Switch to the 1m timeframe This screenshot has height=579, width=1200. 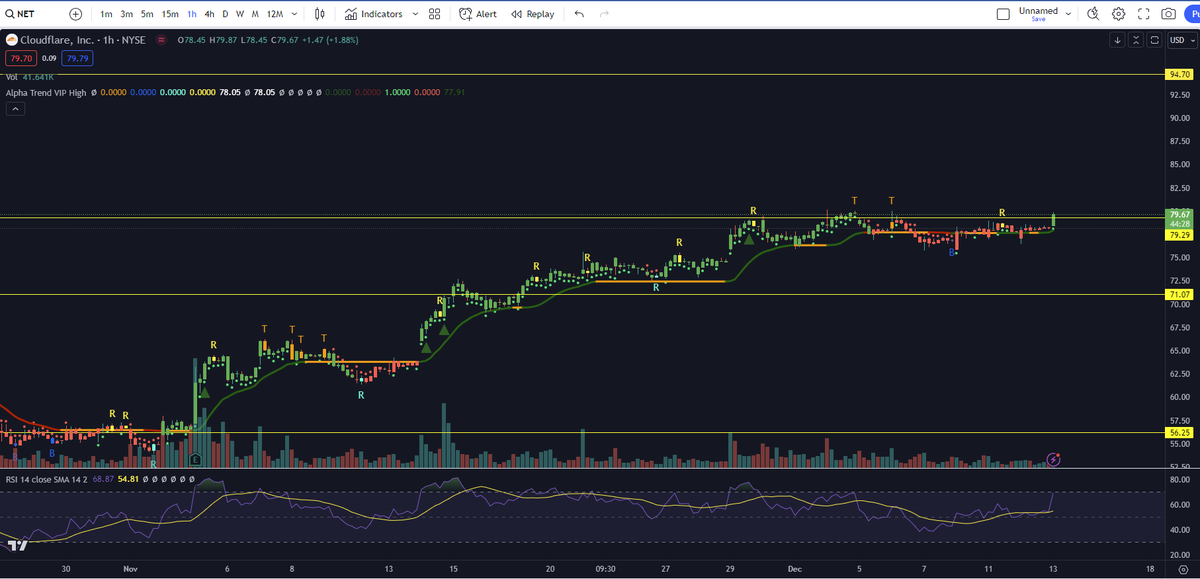point(106,14)
